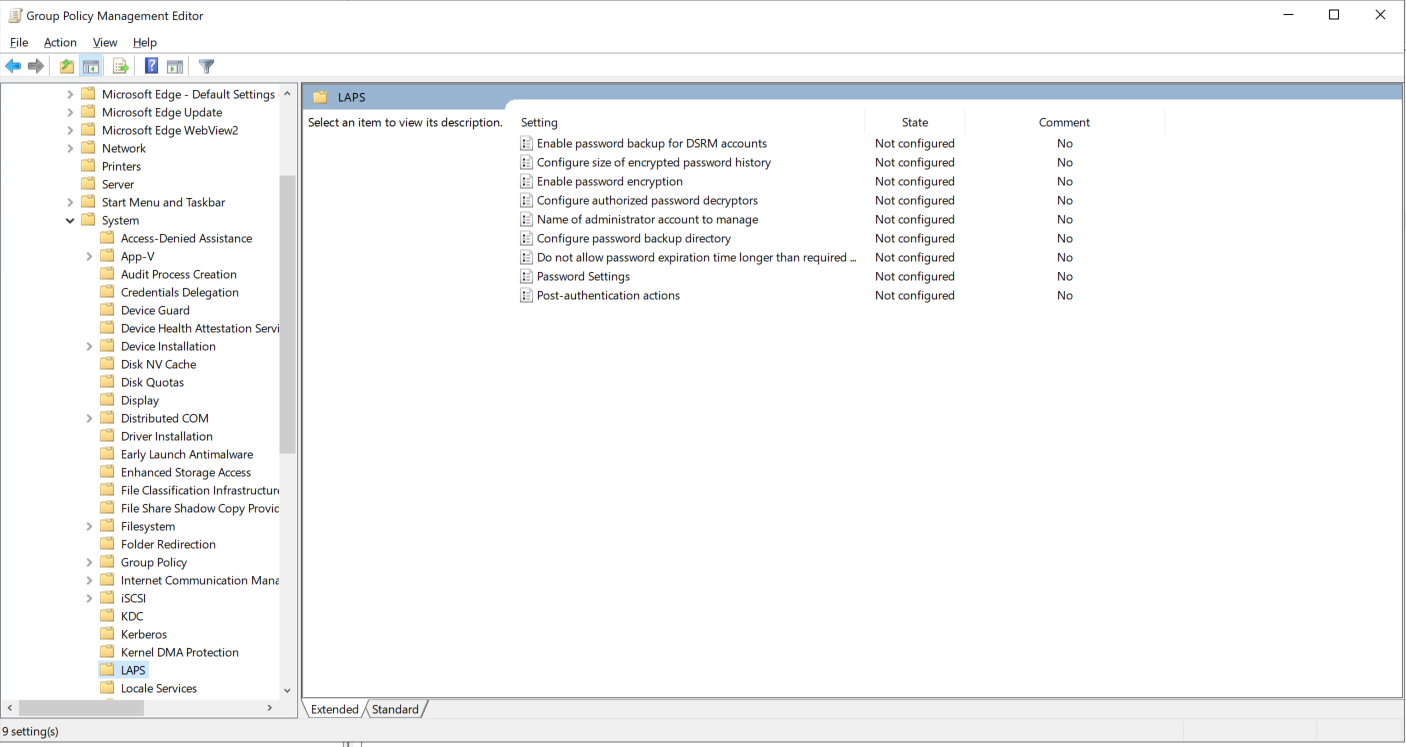The width and height of the screenshot is (1406, 747).
Task: Click the Filter toolbar icon
Action: click(206, 66)
